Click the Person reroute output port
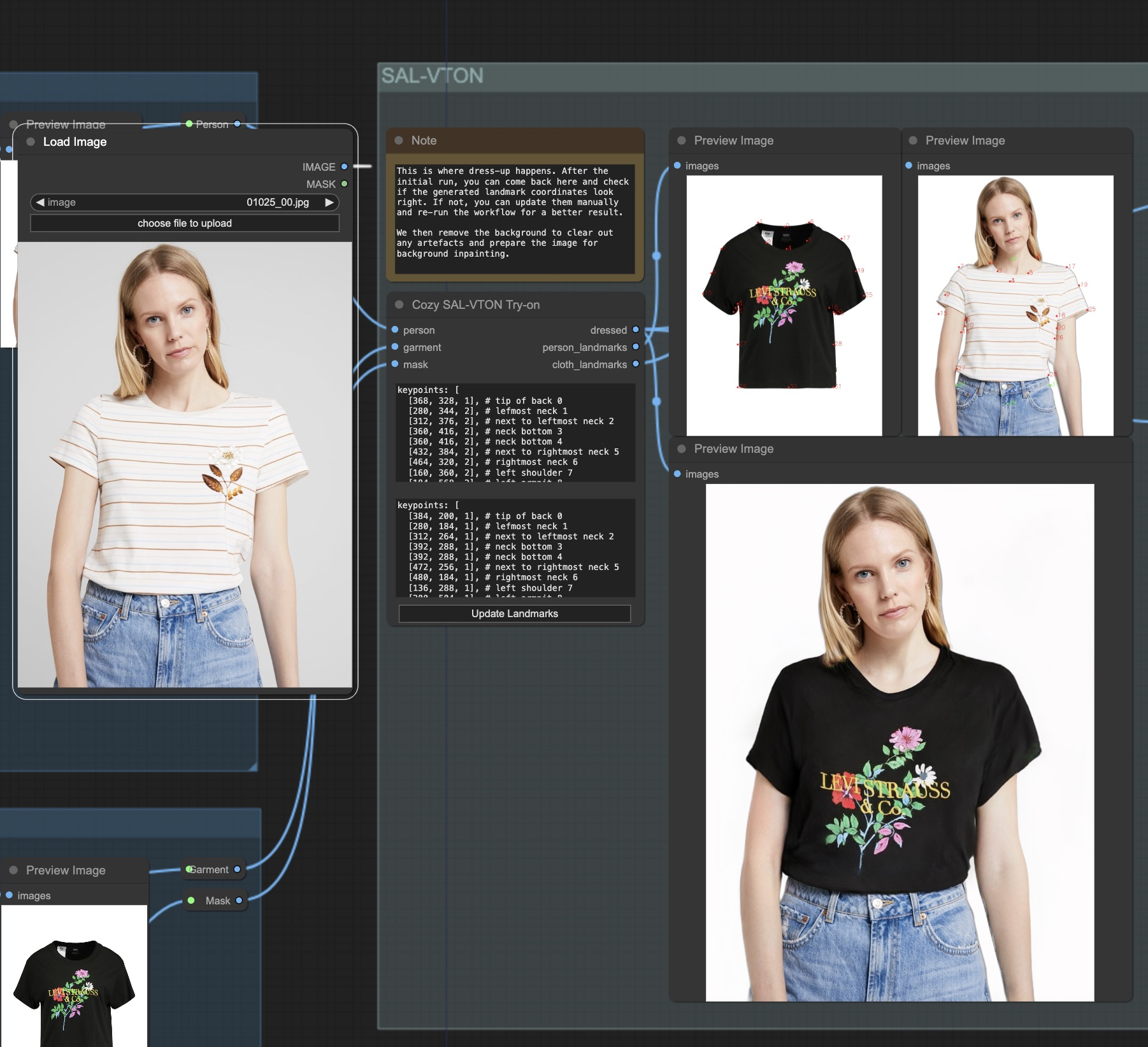The width and height of the screenshot is (1148, 1047). pyautogui.click(x=237, y=124)
